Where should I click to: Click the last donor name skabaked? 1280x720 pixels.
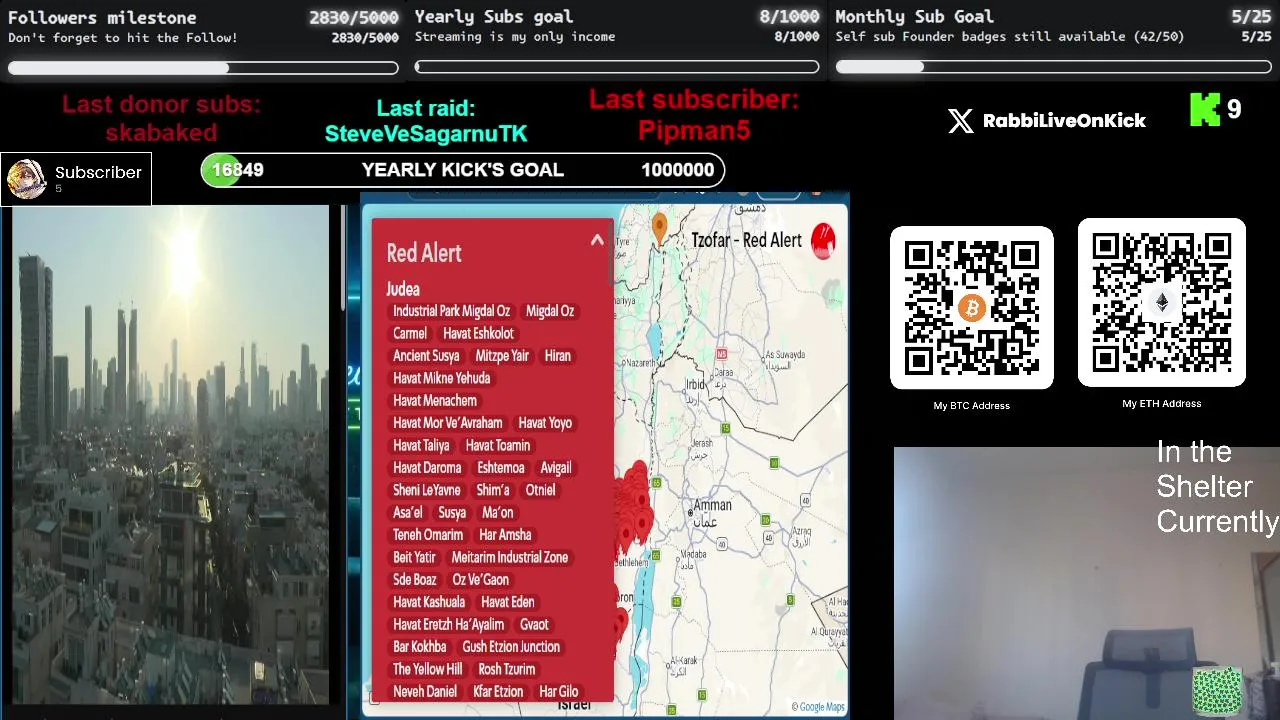click(x=161, y=133)
